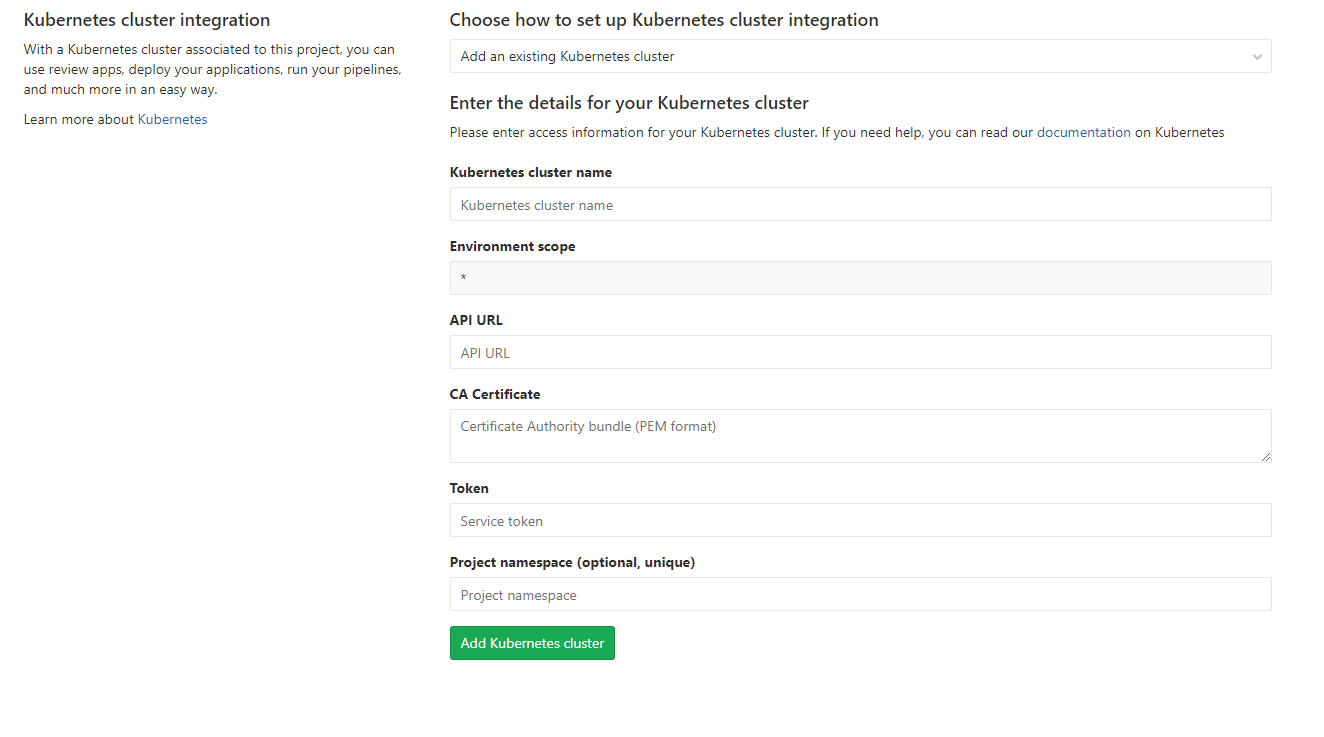Click the API URL input field
This screenshot has width=1324, height=737.
click(860, 352)
